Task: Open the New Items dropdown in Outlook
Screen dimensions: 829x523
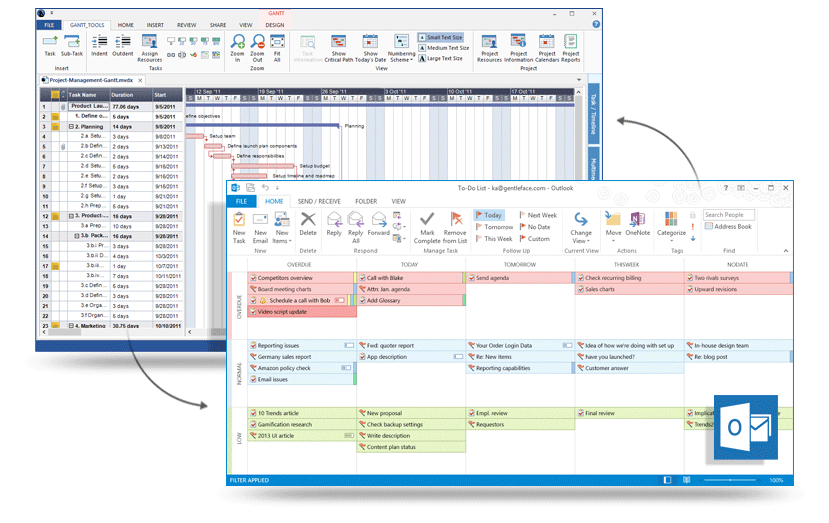Action: (x=282, y=228)
